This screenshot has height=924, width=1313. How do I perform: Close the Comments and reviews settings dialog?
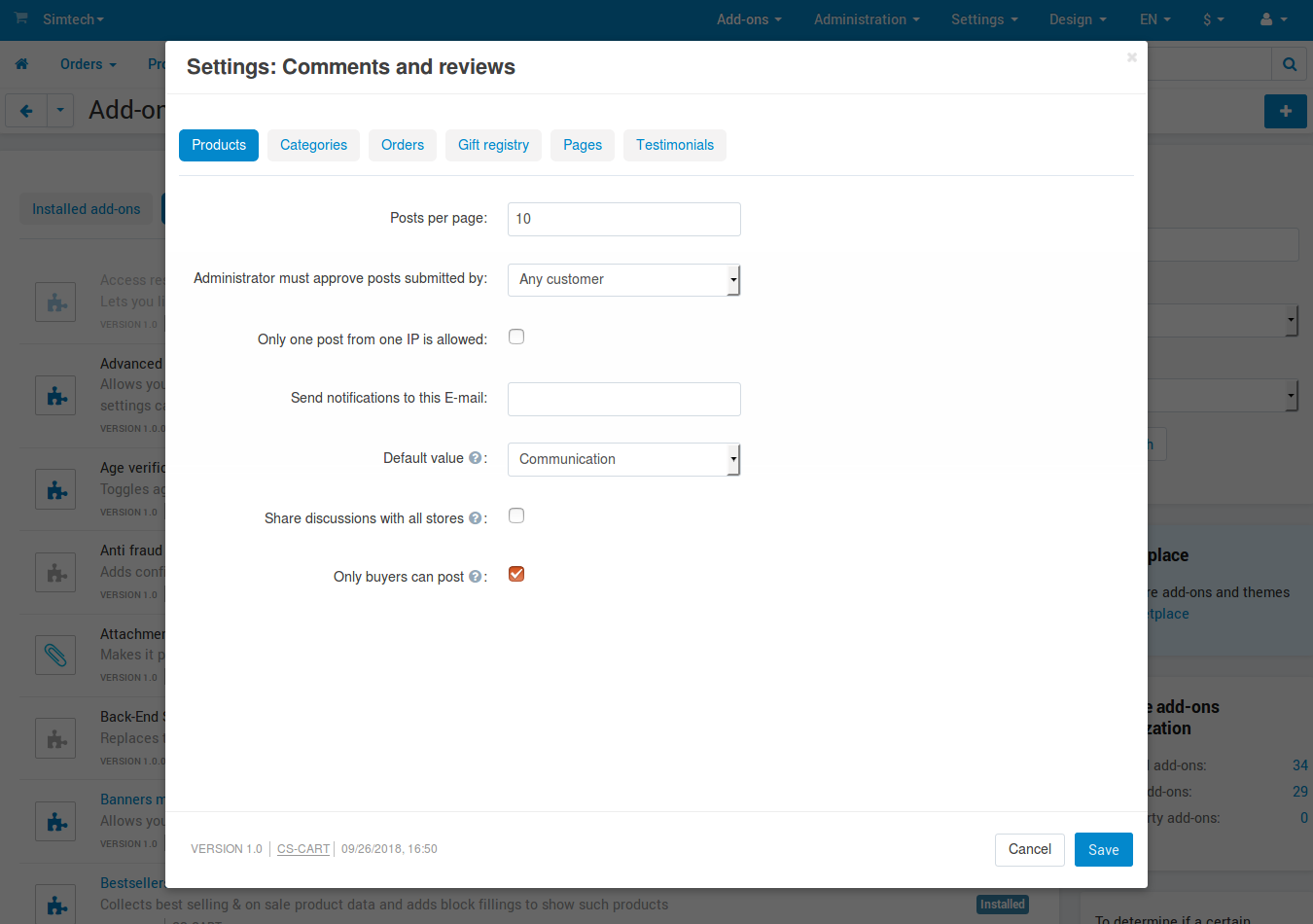click(1132, 57)
